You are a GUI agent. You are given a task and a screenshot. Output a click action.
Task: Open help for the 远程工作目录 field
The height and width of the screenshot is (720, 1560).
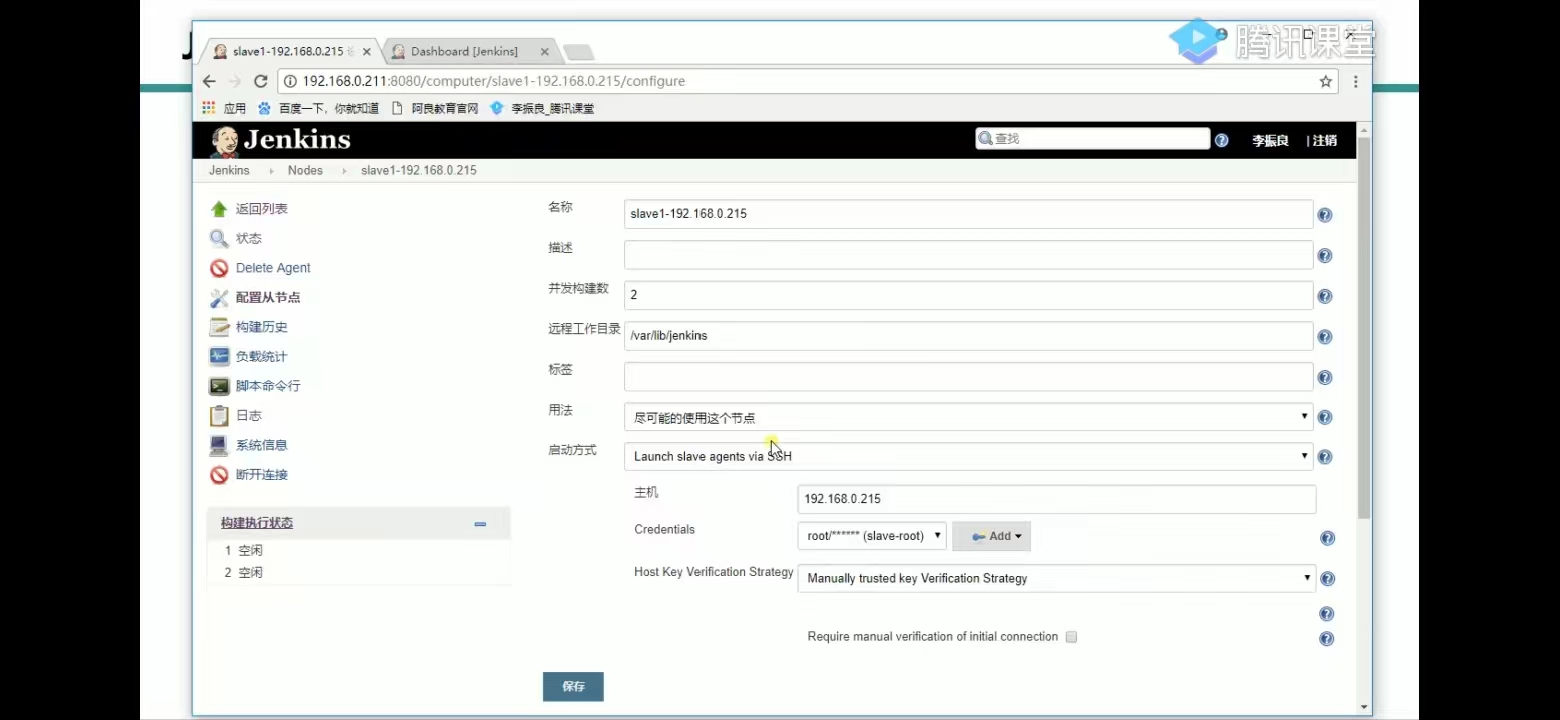point(1325,337)
